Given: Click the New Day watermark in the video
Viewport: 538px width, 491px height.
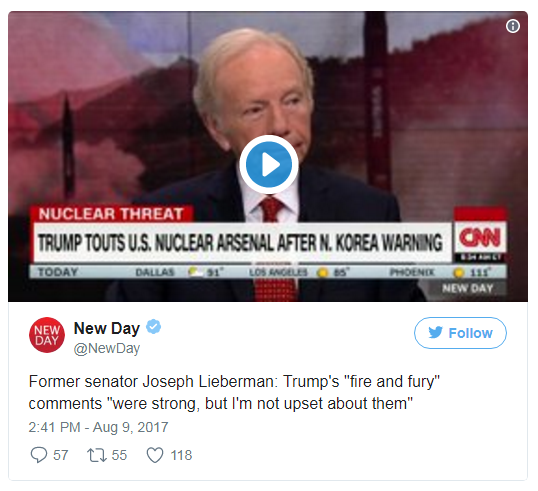Looking at the screenshot, I should (x=468, y=288).
